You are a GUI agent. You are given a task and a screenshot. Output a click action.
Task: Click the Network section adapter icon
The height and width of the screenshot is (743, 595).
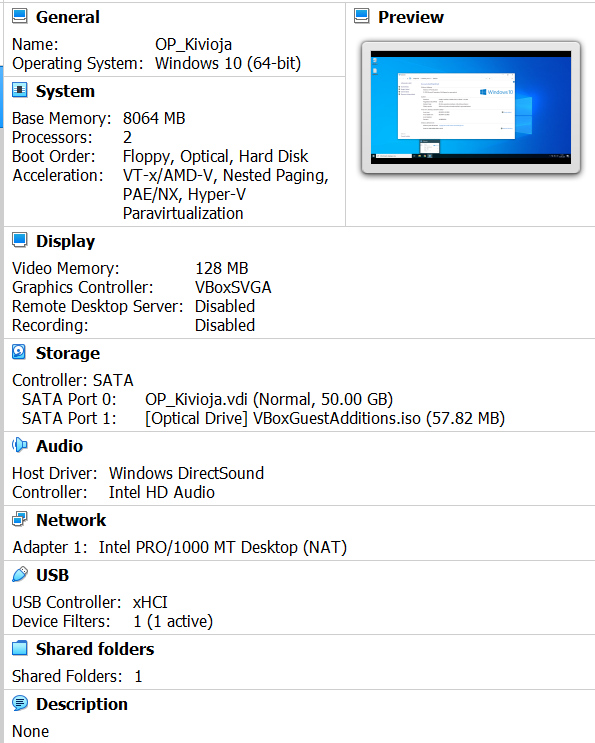click(x=19, y=519)
